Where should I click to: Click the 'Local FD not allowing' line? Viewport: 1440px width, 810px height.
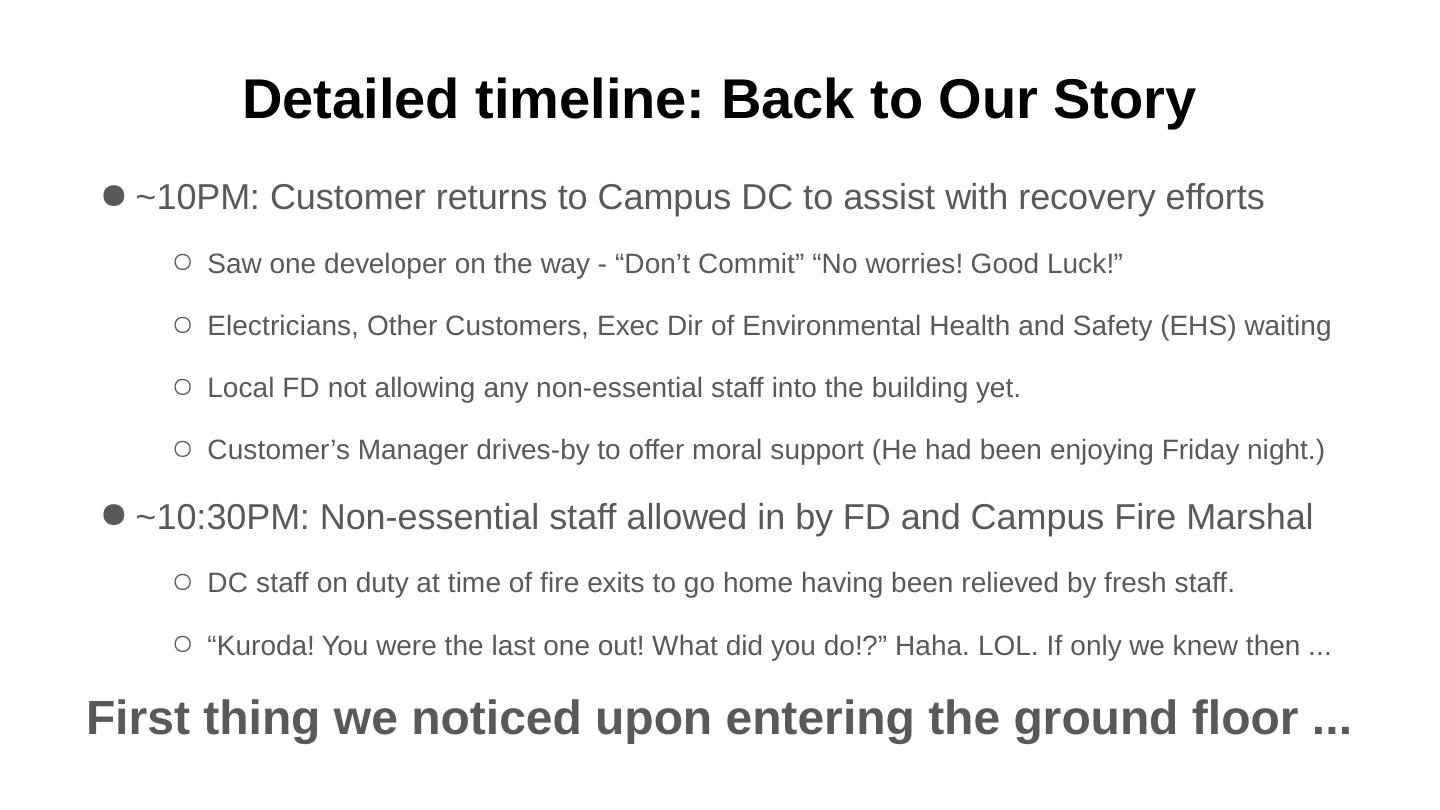(613, 388)
